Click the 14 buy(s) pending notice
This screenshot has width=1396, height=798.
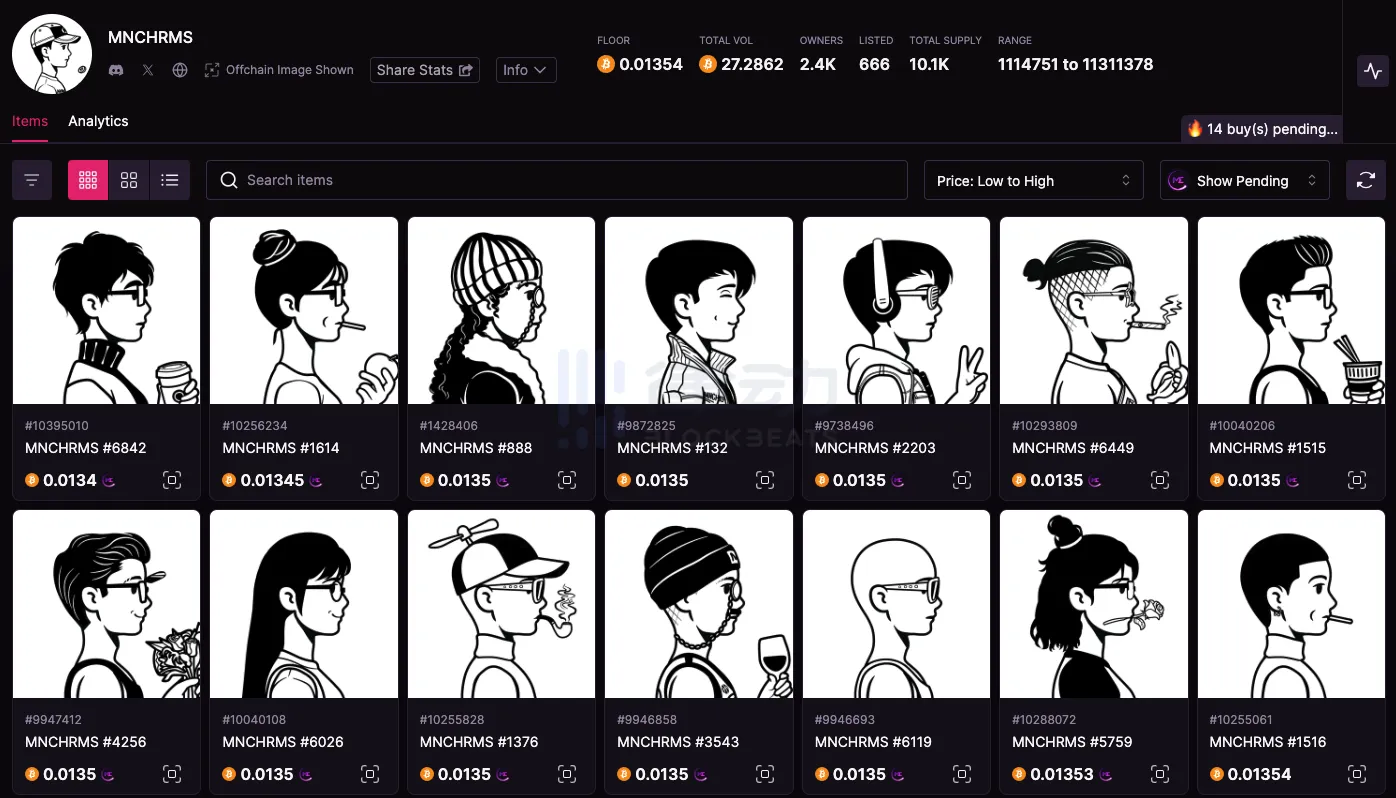pos(1262,129)
